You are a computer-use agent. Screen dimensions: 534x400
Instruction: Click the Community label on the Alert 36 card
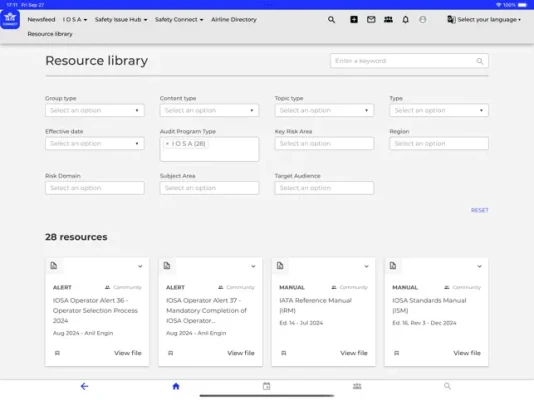pos(127,287)
